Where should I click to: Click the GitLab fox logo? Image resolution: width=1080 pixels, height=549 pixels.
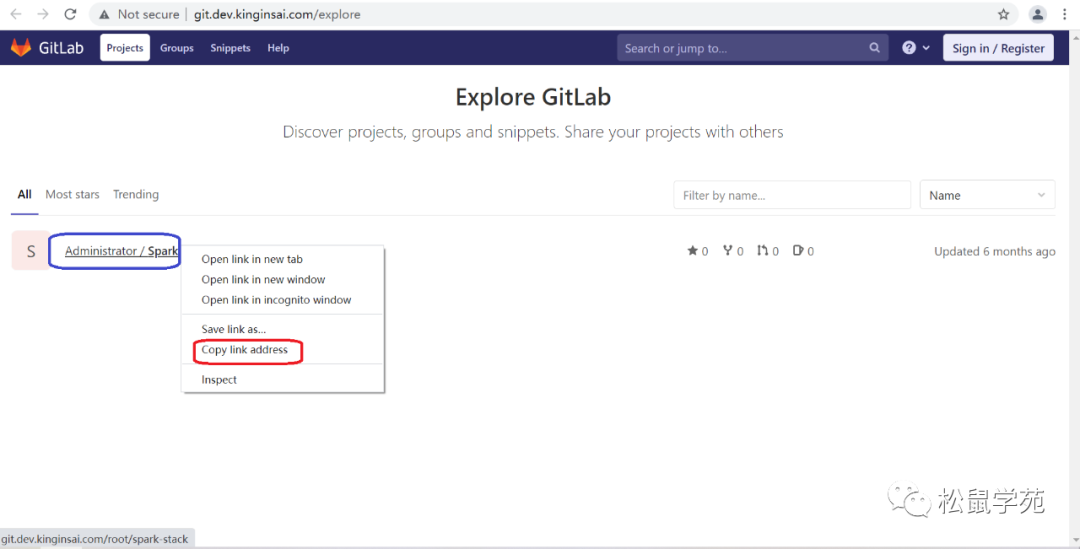point(21,48)
